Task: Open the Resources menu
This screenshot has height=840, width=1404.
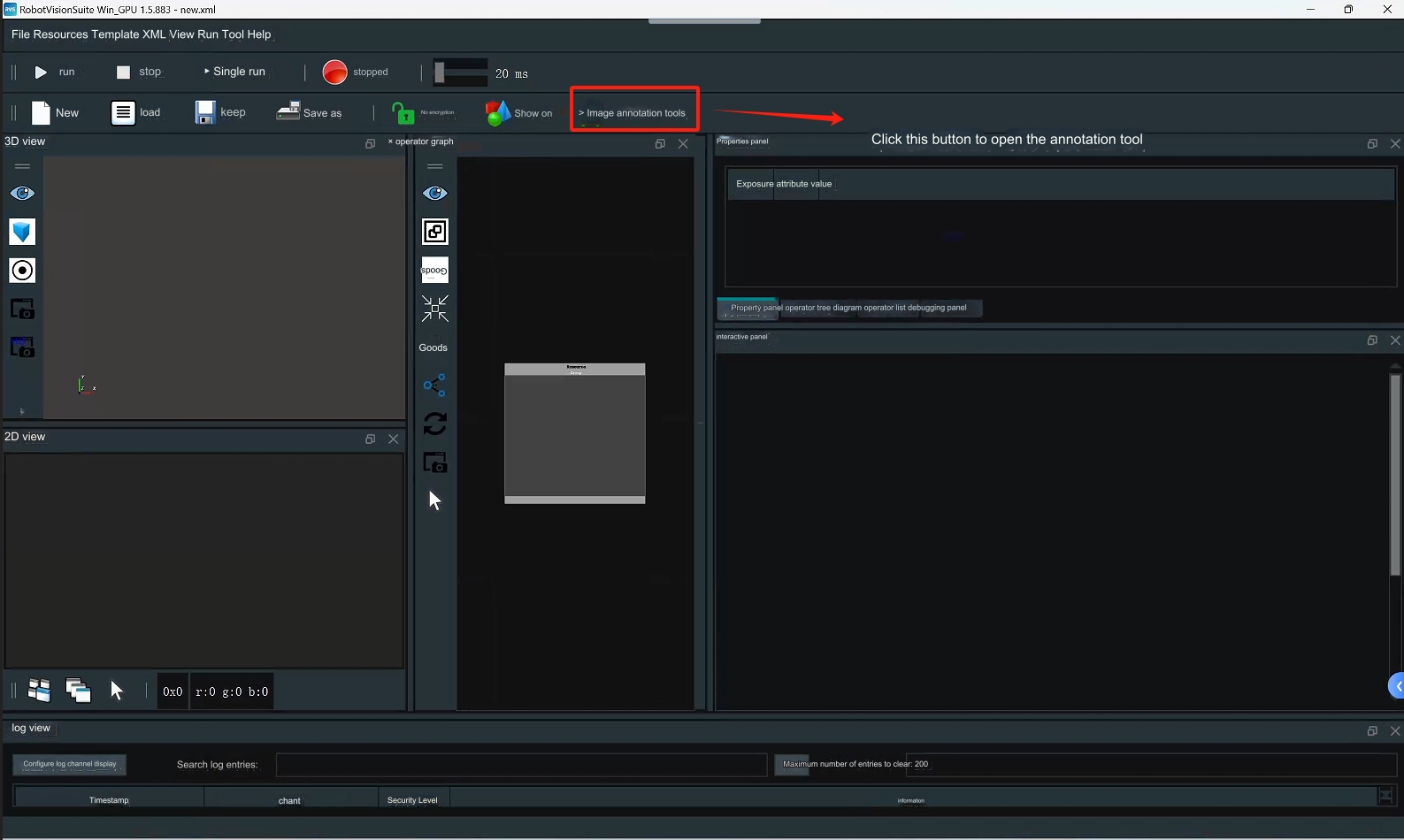Action: [61, 34]
